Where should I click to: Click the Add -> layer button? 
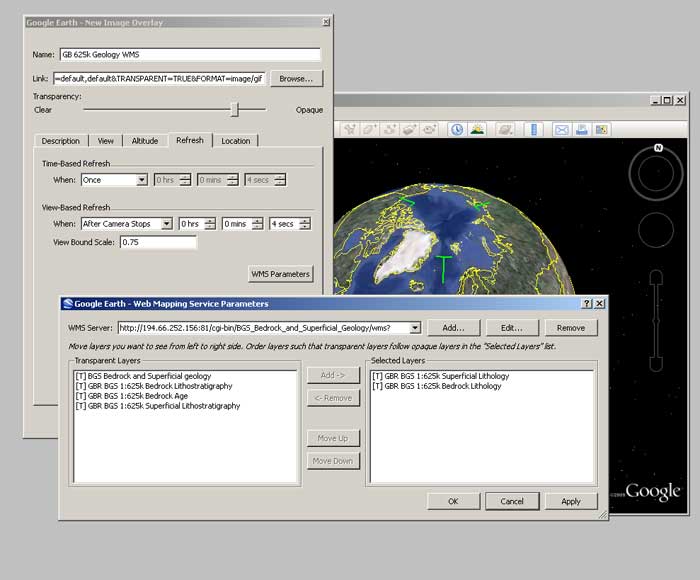pyautogui.click(x=333, y=375)
